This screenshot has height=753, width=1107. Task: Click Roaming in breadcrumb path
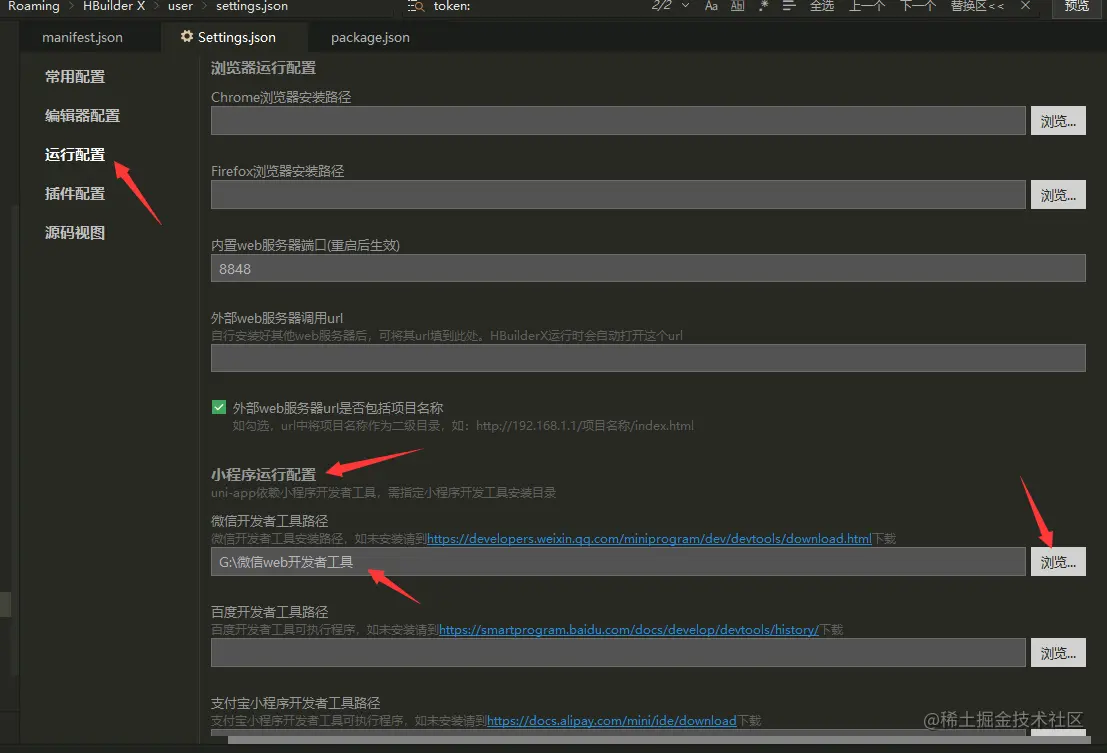pyautogui.click(x=33, y=6)
